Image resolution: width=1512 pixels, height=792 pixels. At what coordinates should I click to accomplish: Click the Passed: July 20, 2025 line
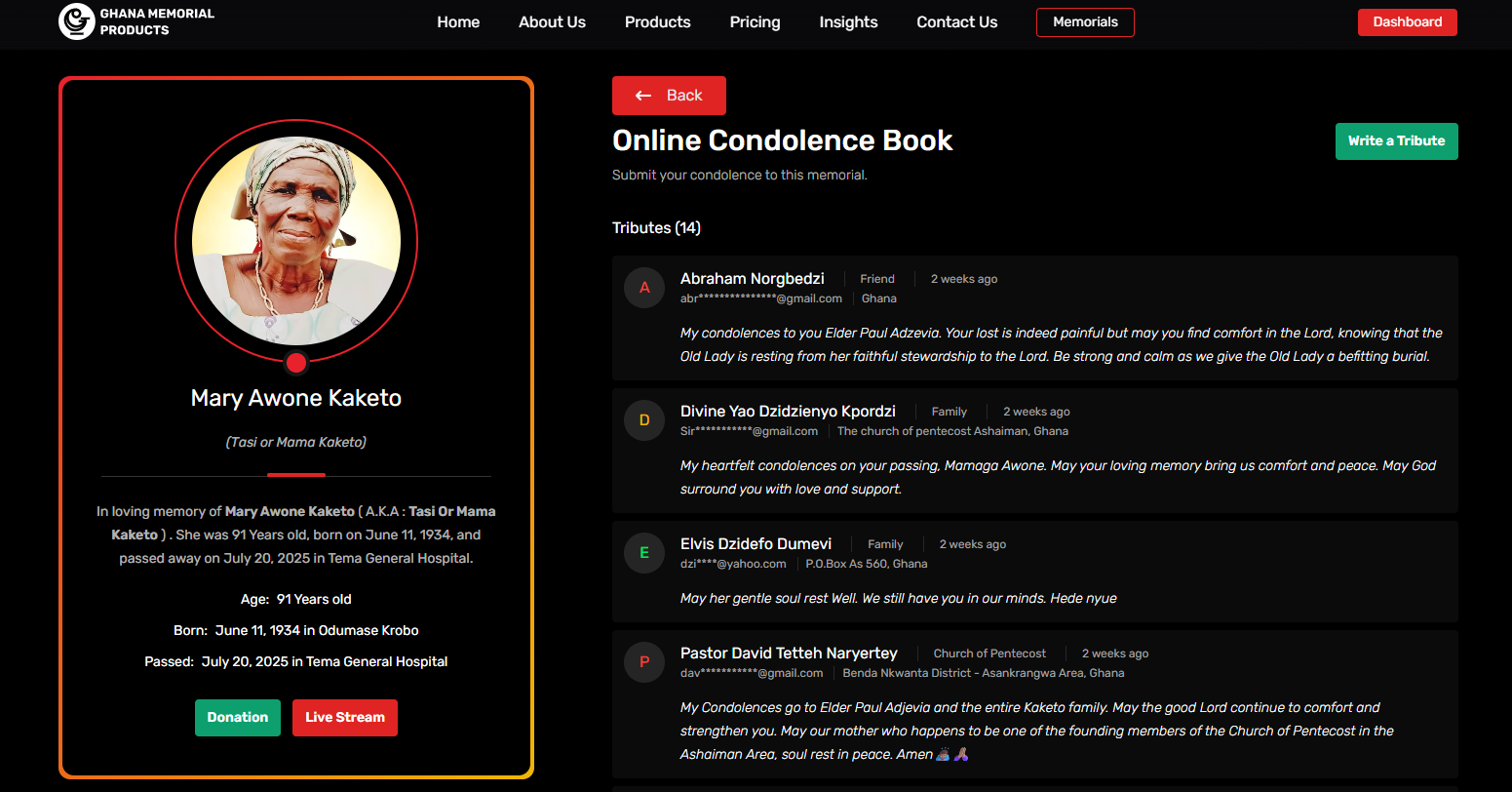tap(296, 661)
